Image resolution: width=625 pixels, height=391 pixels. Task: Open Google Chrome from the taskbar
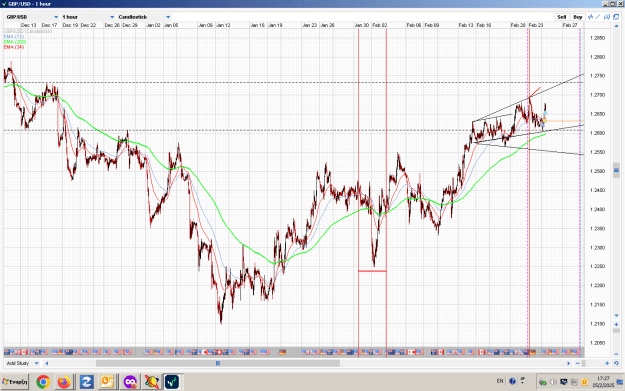tap(43, 382)
